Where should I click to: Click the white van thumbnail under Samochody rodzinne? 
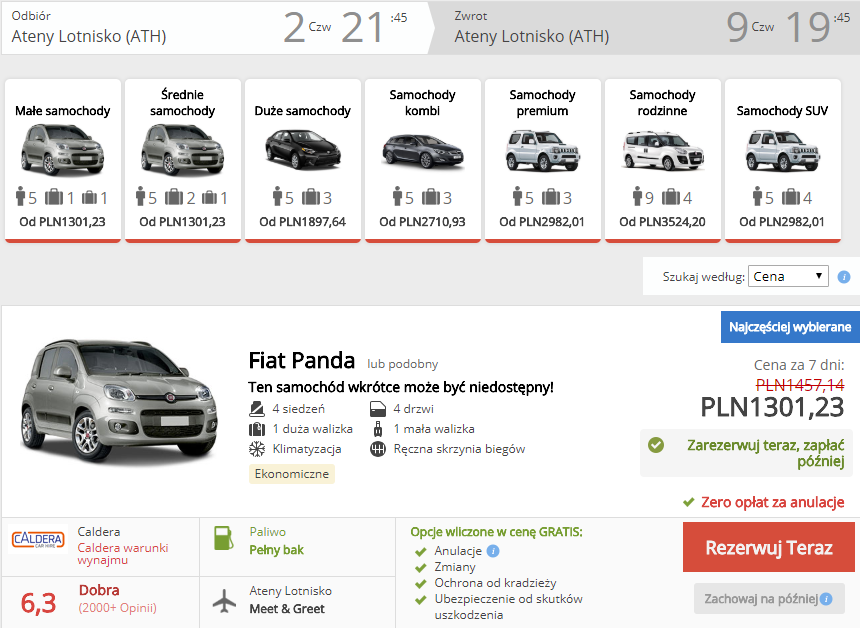pos(663,150)
